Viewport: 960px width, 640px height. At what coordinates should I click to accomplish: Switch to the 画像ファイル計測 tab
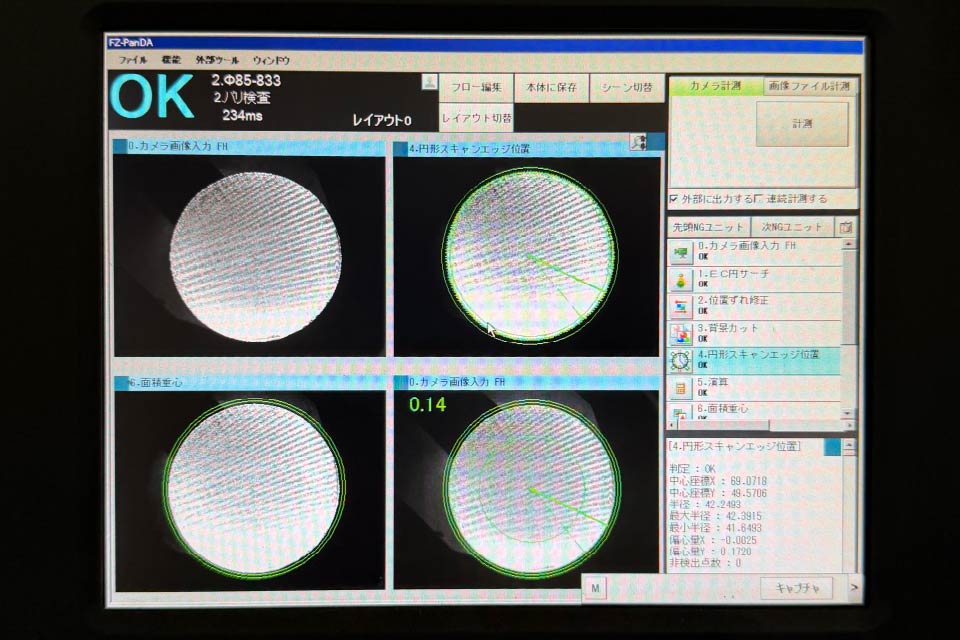point(809,87)
